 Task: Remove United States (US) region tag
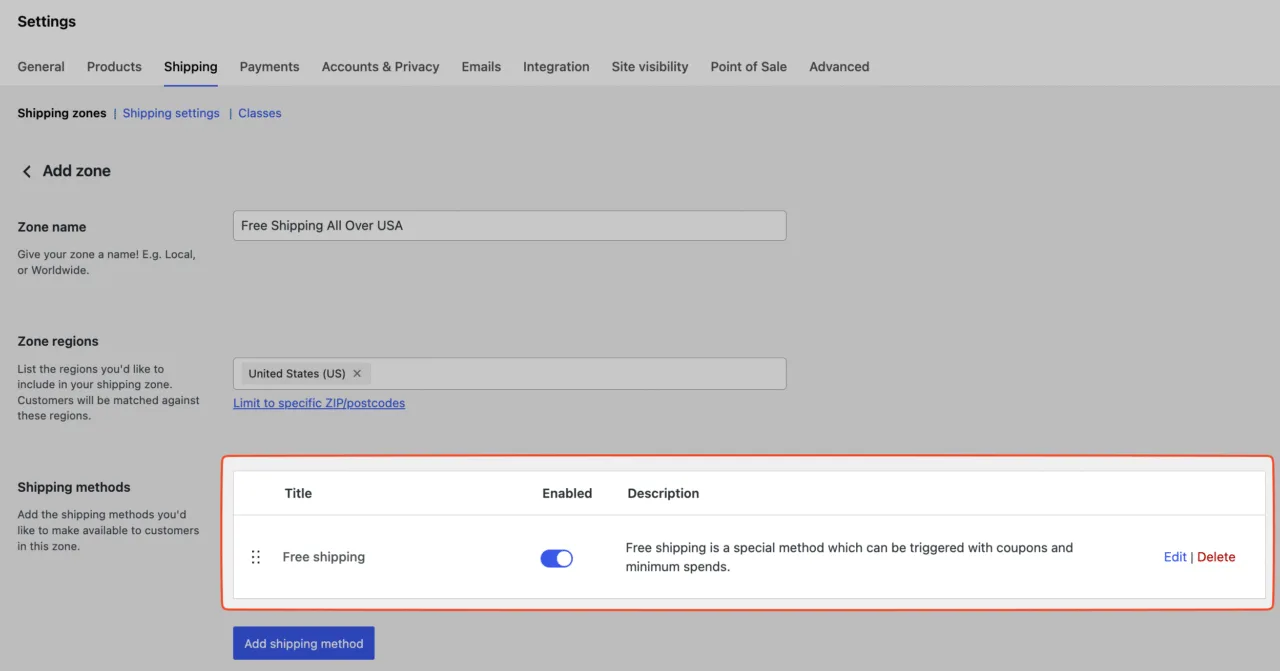tap(357, 373)
